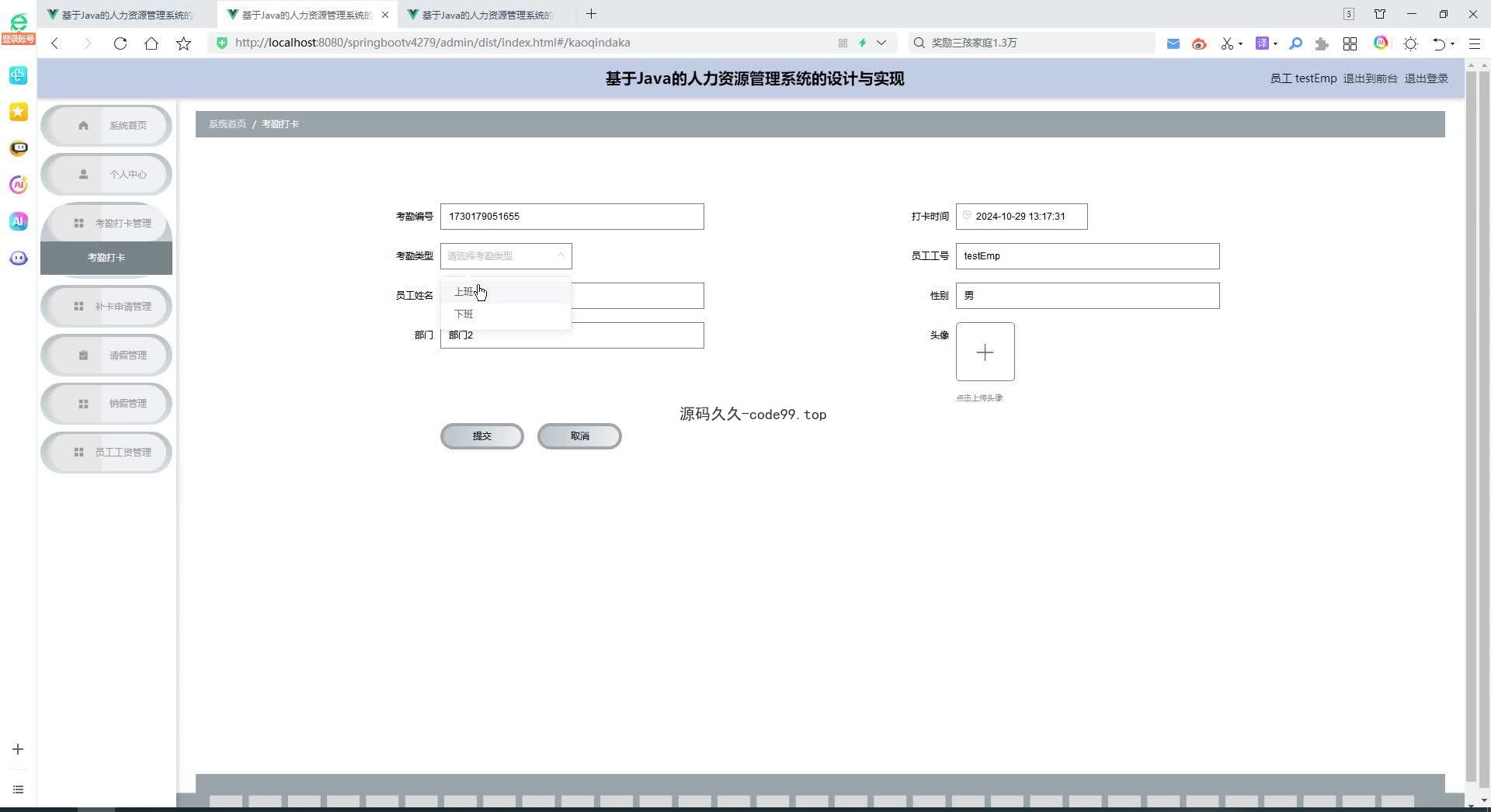Expand 请假管理 sidebar menu

(106, 356)
